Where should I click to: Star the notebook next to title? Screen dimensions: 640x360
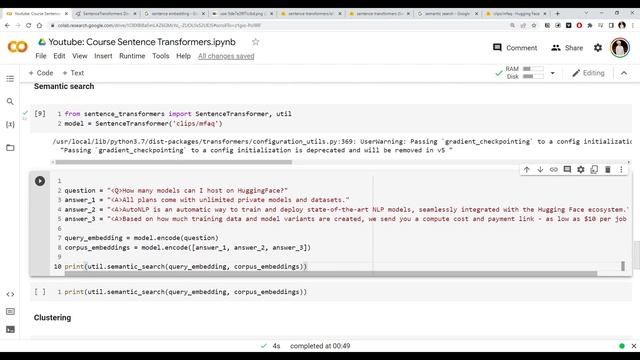(x=256, y=42)
